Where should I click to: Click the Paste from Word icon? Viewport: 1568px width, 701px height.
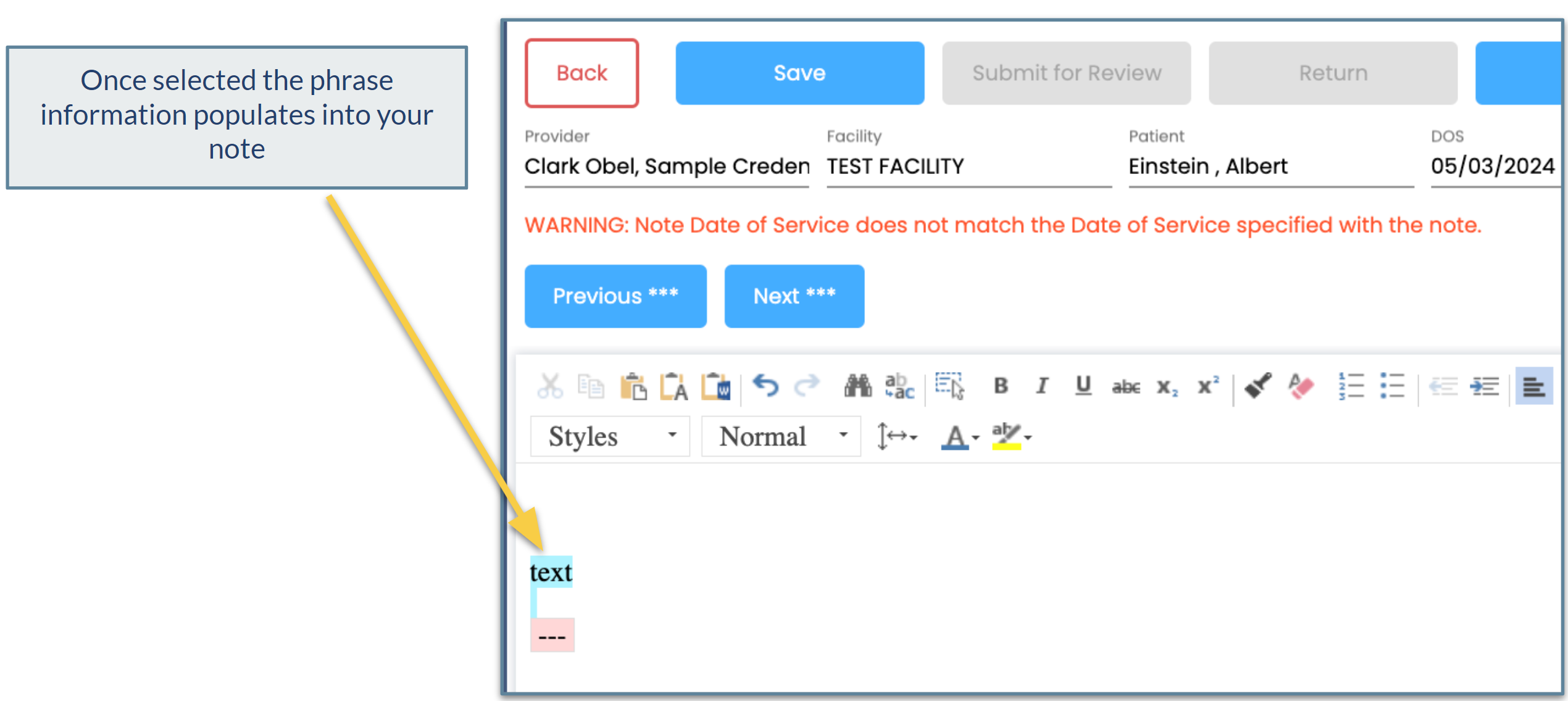[716, 387]
